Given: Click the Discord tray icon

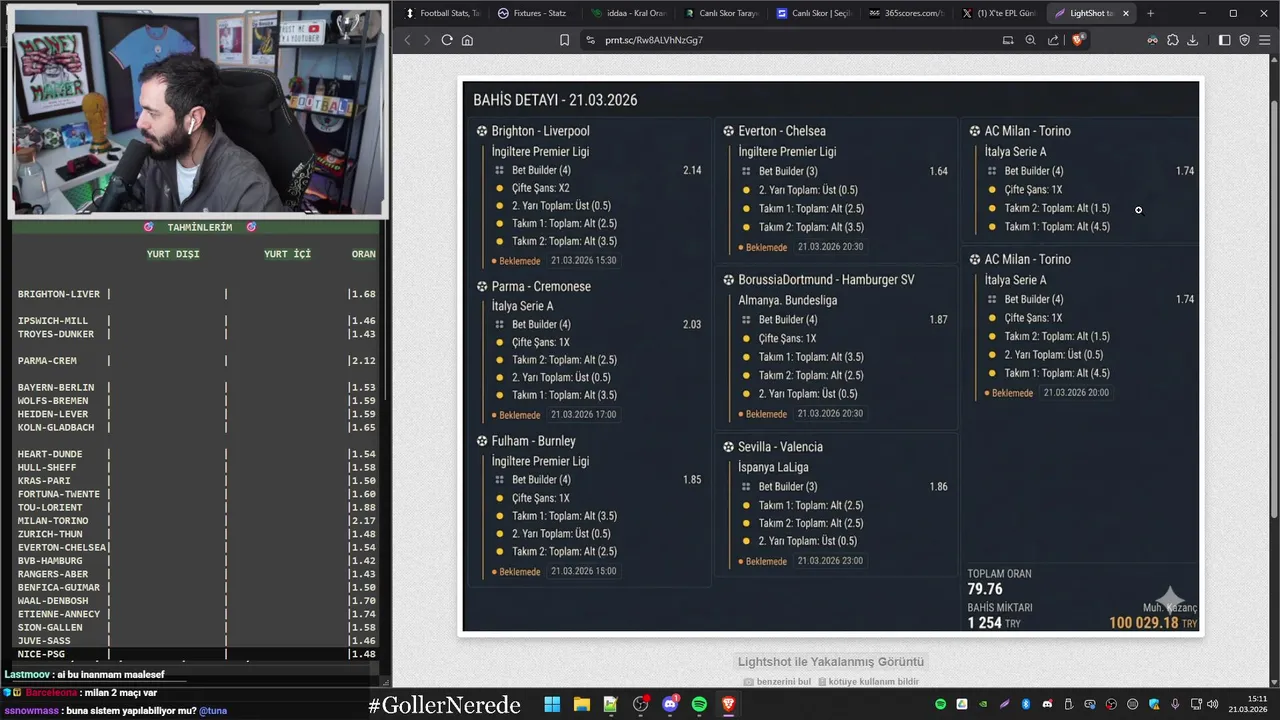Looking at the screenshot, I should coord(1048,704).
